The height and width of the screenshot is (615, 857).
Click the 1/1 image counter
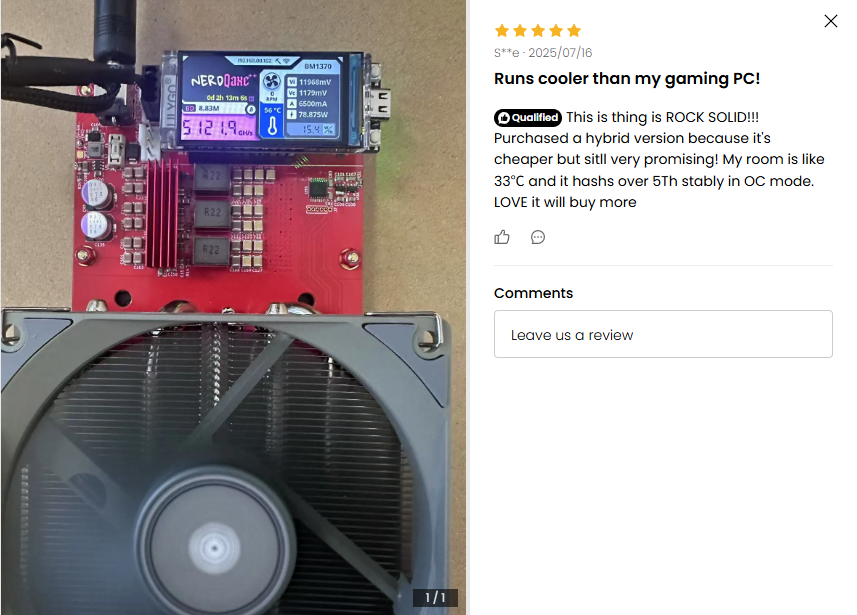[x=435, y=598]
